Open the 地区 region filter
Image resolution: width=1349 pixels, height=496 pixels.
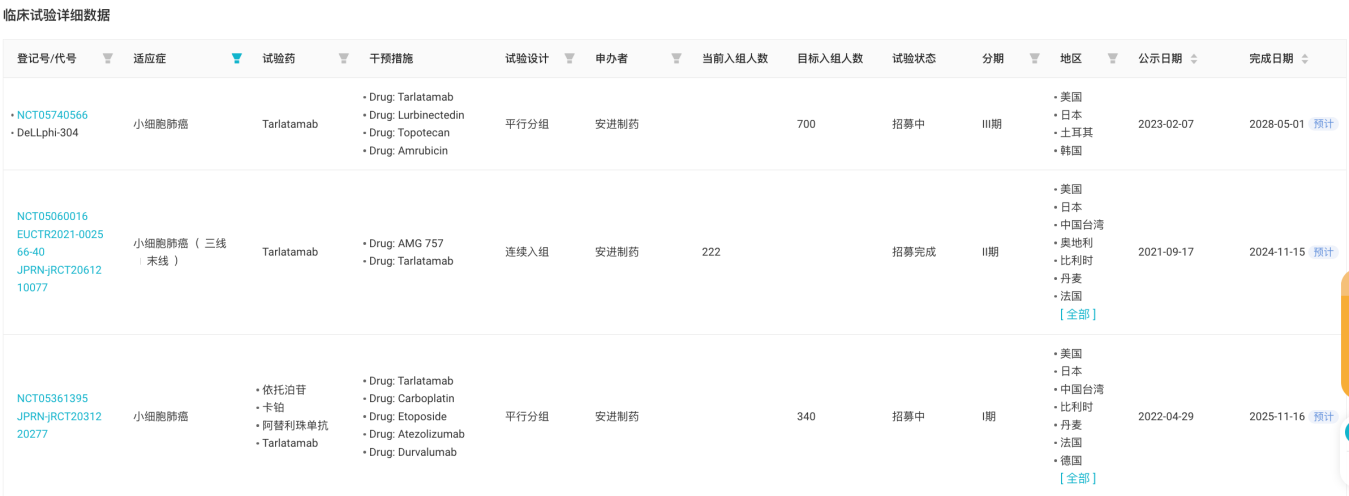click(x=1113, y=59)
